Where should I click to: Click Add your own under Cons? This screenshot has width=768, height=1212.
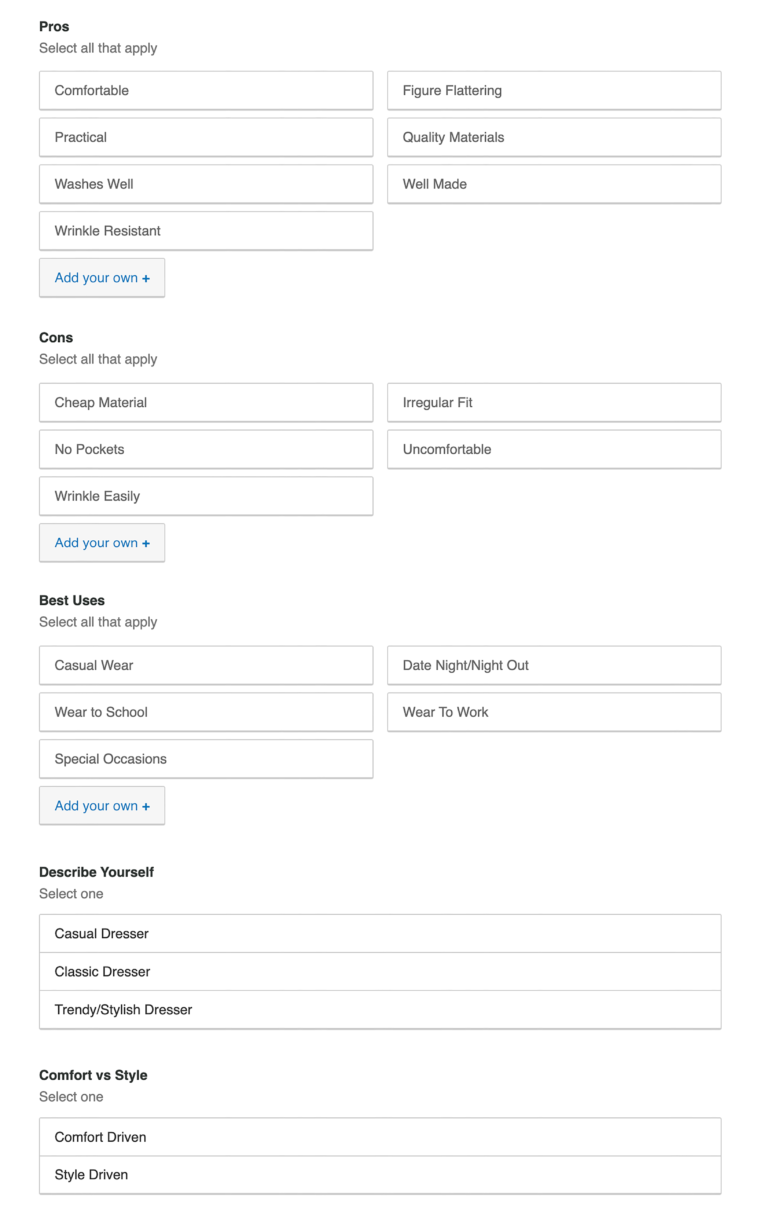[102, 543]
